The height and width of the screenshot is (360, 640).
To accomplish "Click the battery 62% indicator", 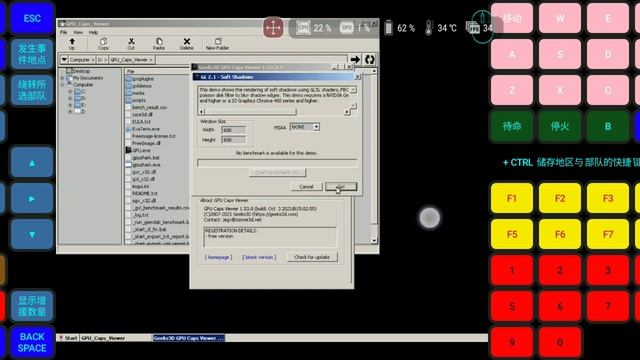I will pos(400,28).
